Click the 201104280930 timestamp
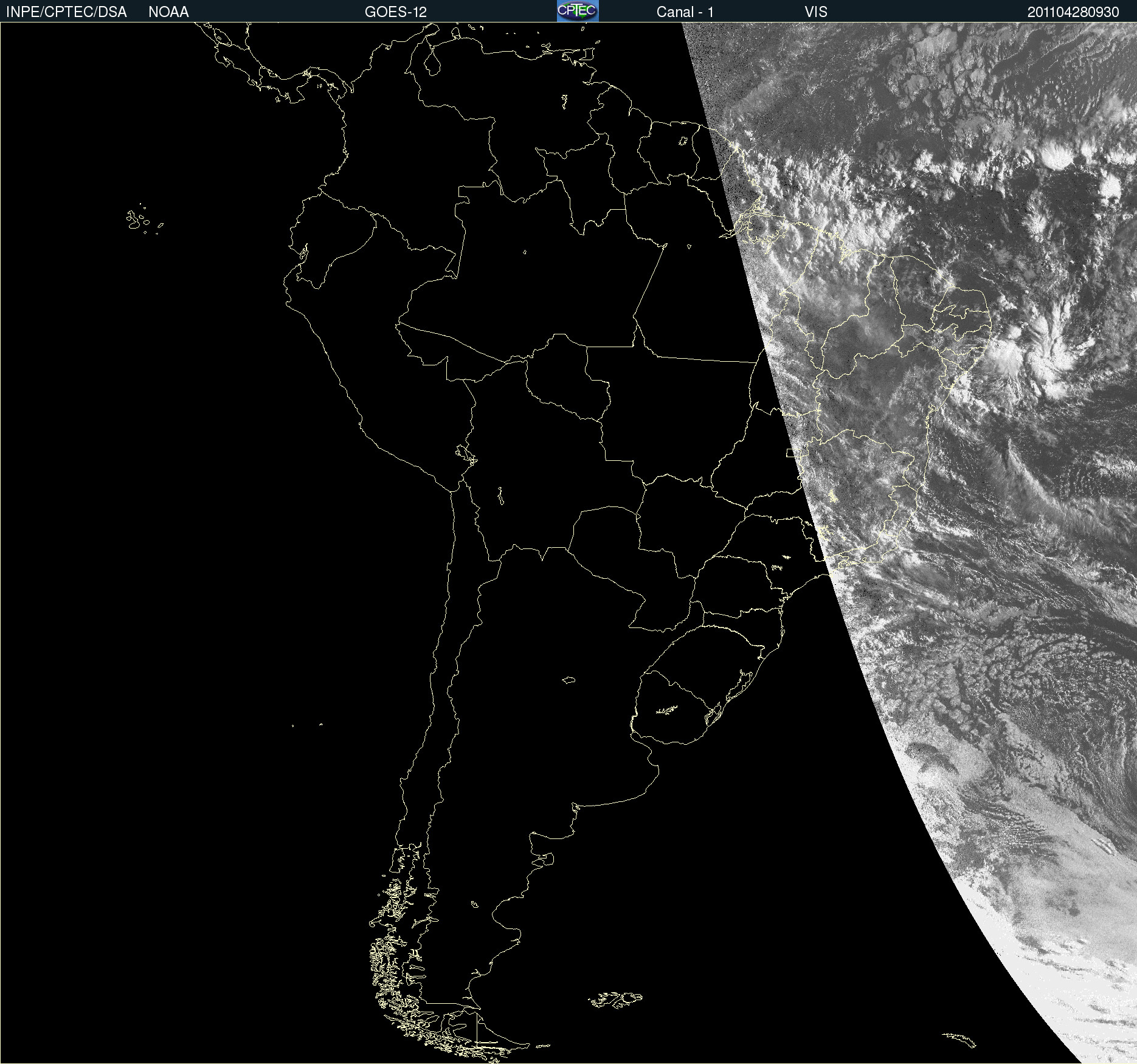The width and height of the screenshot is (1137, 1064). tap(1073, 12)
